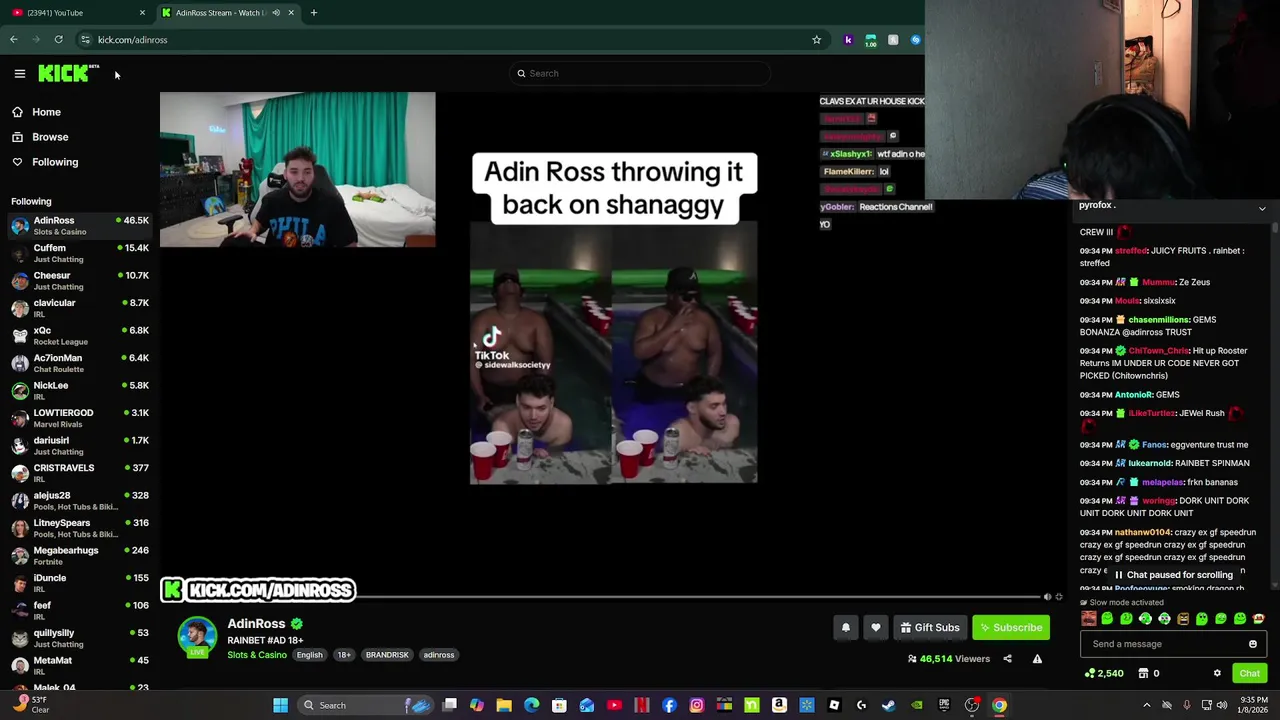Mute AdinRoss tab via speaker icon
This screenshot has width=1280, height=720.
pos(275,13)
